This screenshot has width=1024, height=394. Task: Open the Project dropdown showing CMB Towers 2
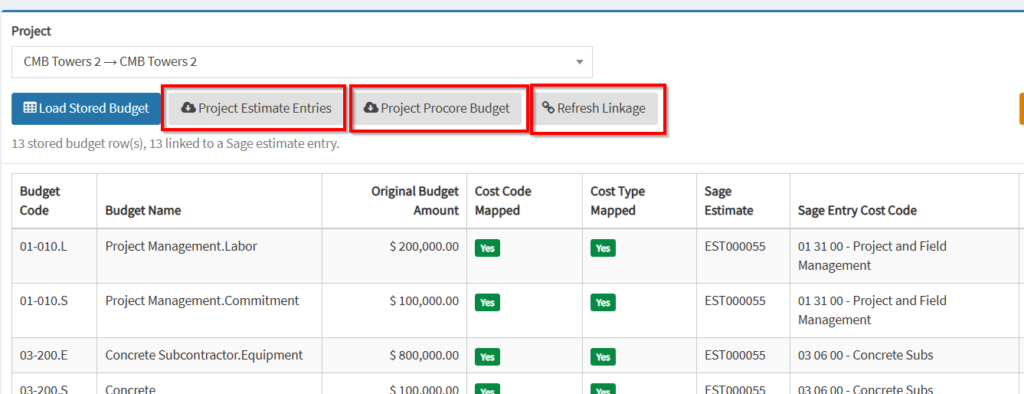(302, 62)
